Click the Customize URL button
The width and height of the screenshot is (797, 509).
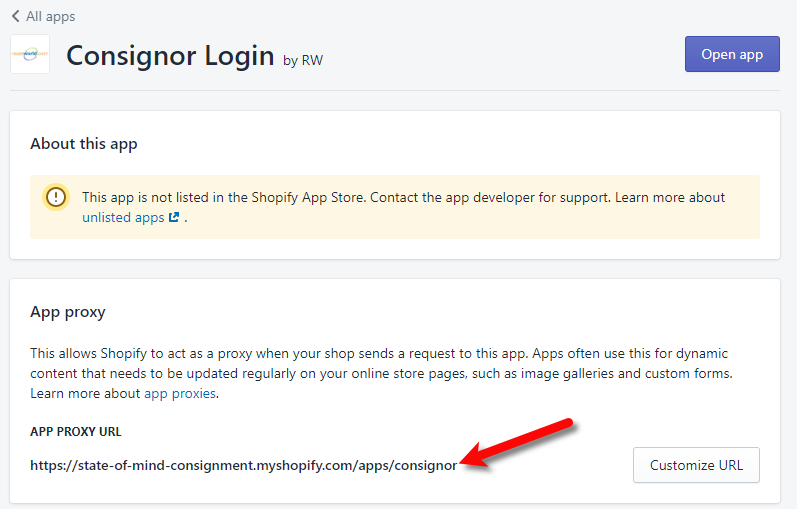coord(696,465)
